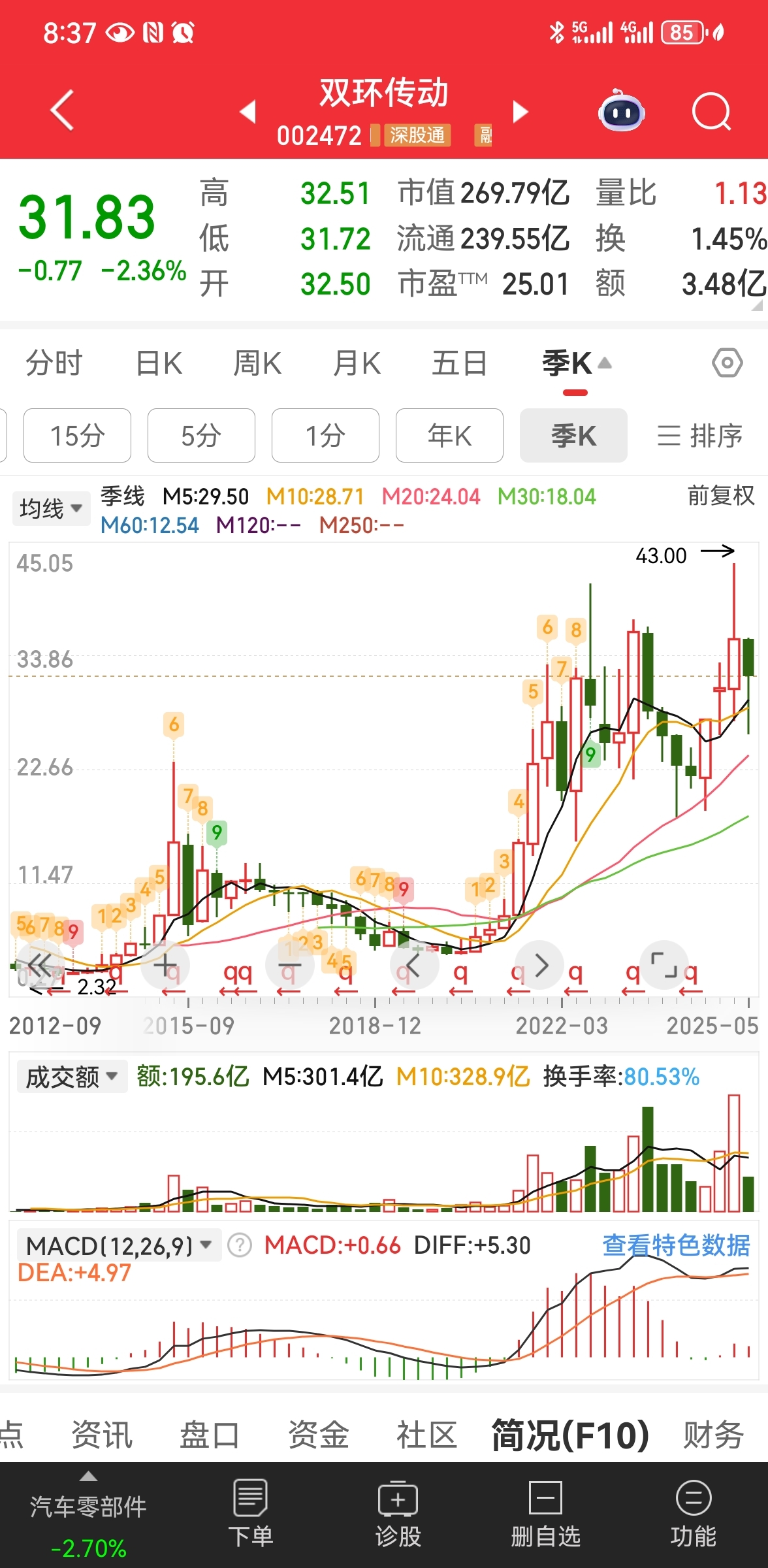
Task: Open 盘口 bottom tab
Action: pyautogui.click(x=210, y=1435)
